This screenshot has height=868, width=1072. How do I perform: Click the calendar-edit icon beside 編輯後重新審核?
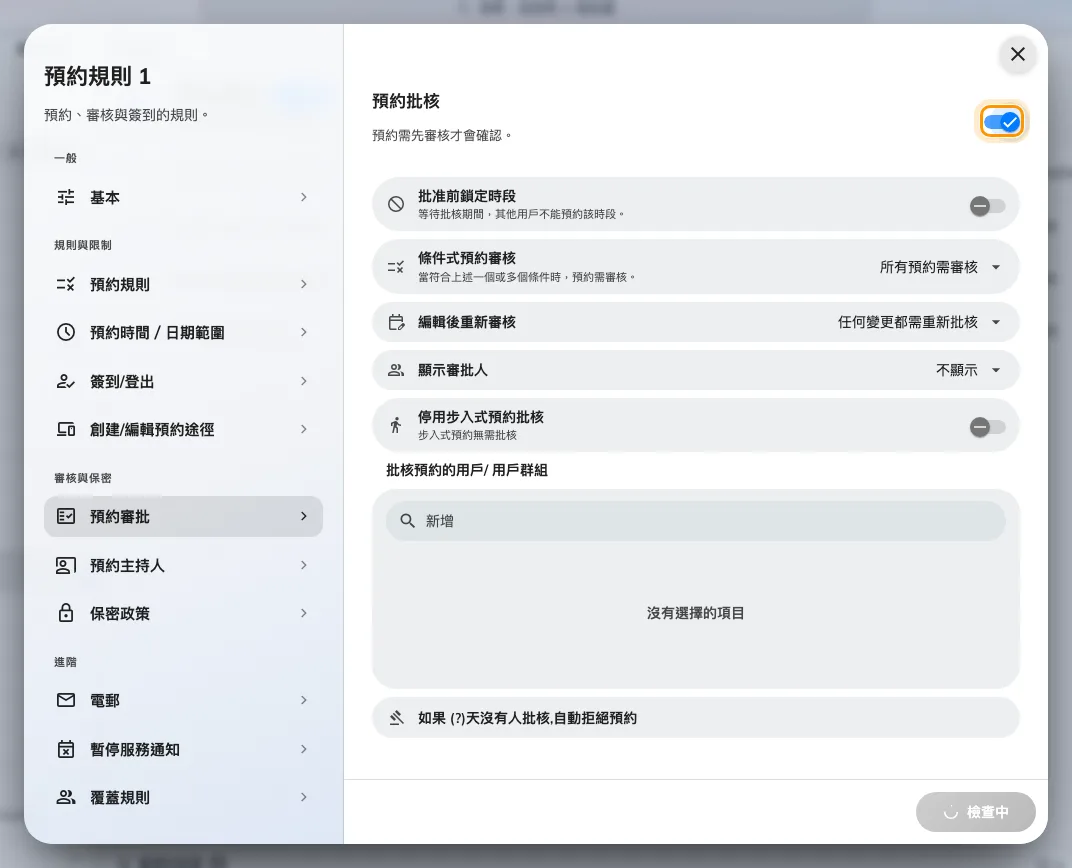coord(396,322)
